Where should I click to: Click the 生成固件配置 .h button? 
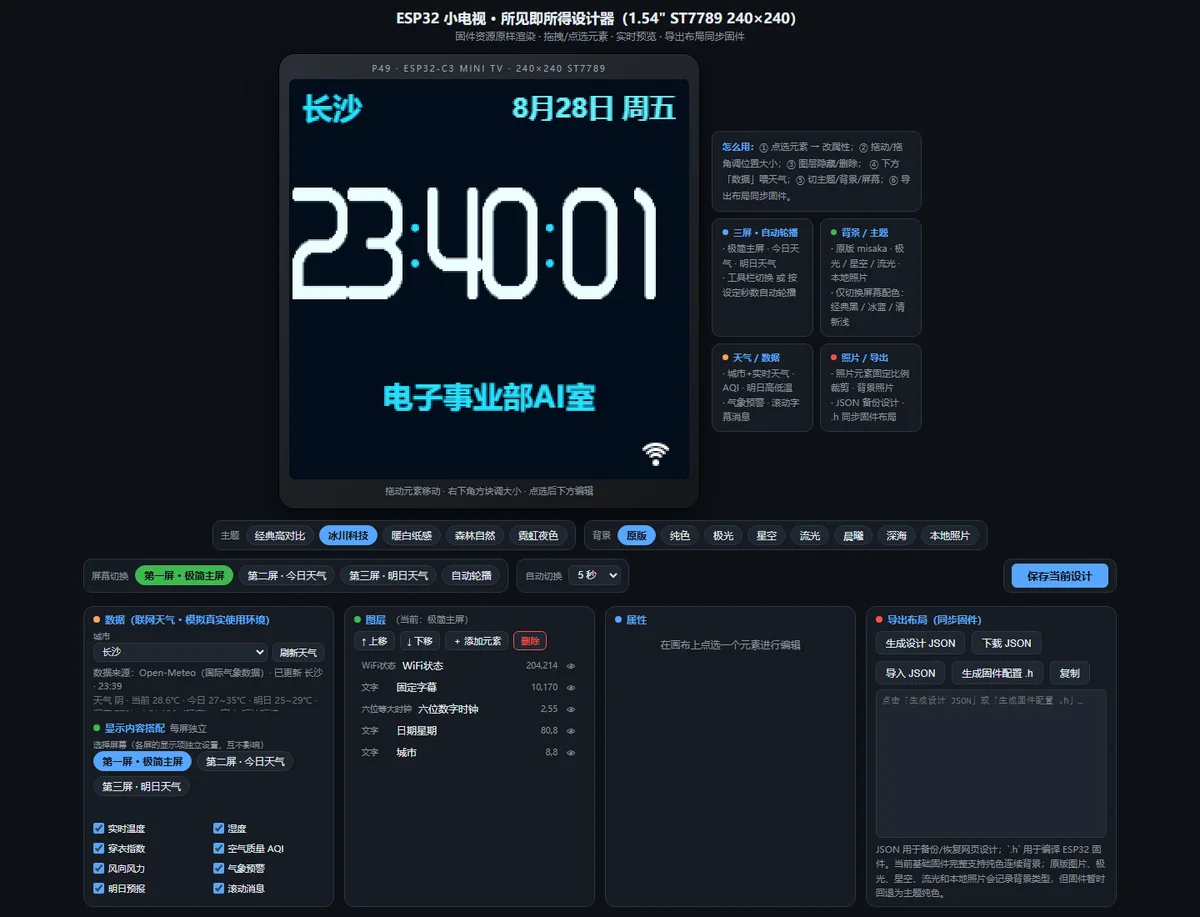coord(997,673)
